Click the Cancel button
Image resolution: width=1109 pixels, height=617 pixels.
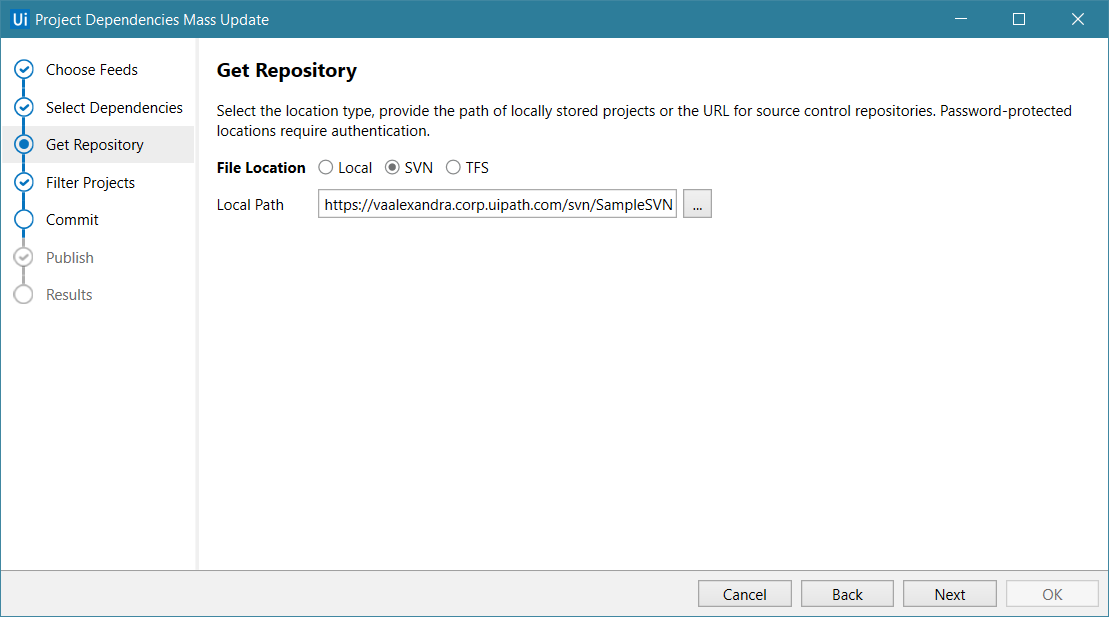(745, 594)
